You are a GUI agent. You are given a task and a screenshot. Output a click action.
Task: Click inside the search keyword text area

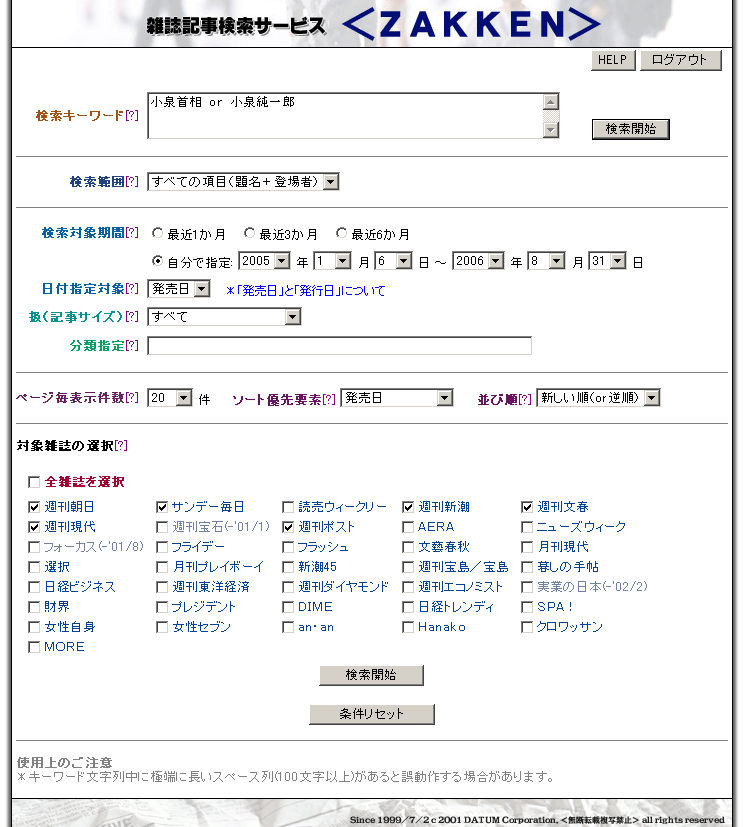[346, 116]
